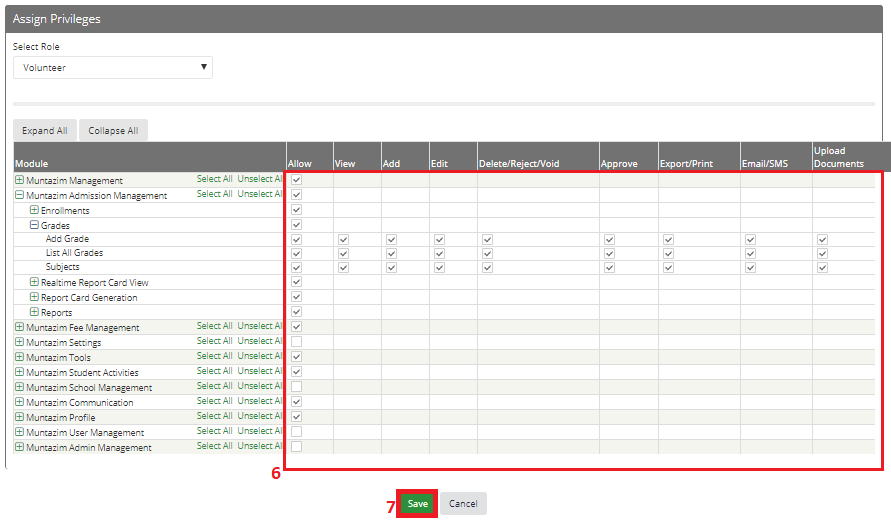
Task: Uncheck Export/Print for List All Grades
Action: pos(668,254)
